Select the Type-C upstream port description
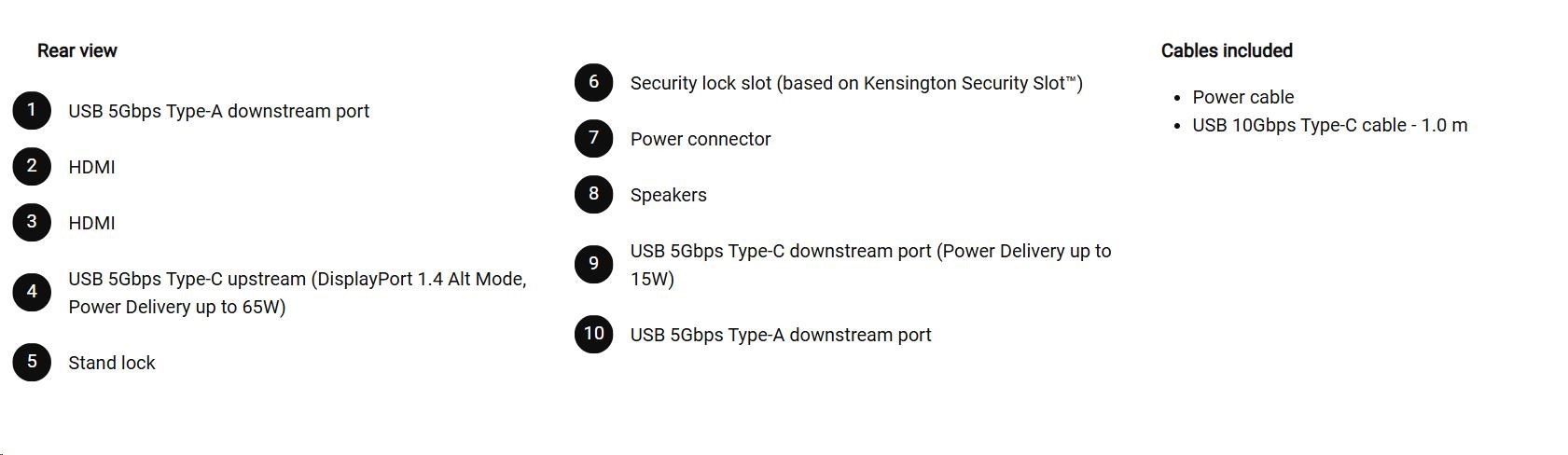The width and height of the screenshot is (1568, 455). pos(297,293)
